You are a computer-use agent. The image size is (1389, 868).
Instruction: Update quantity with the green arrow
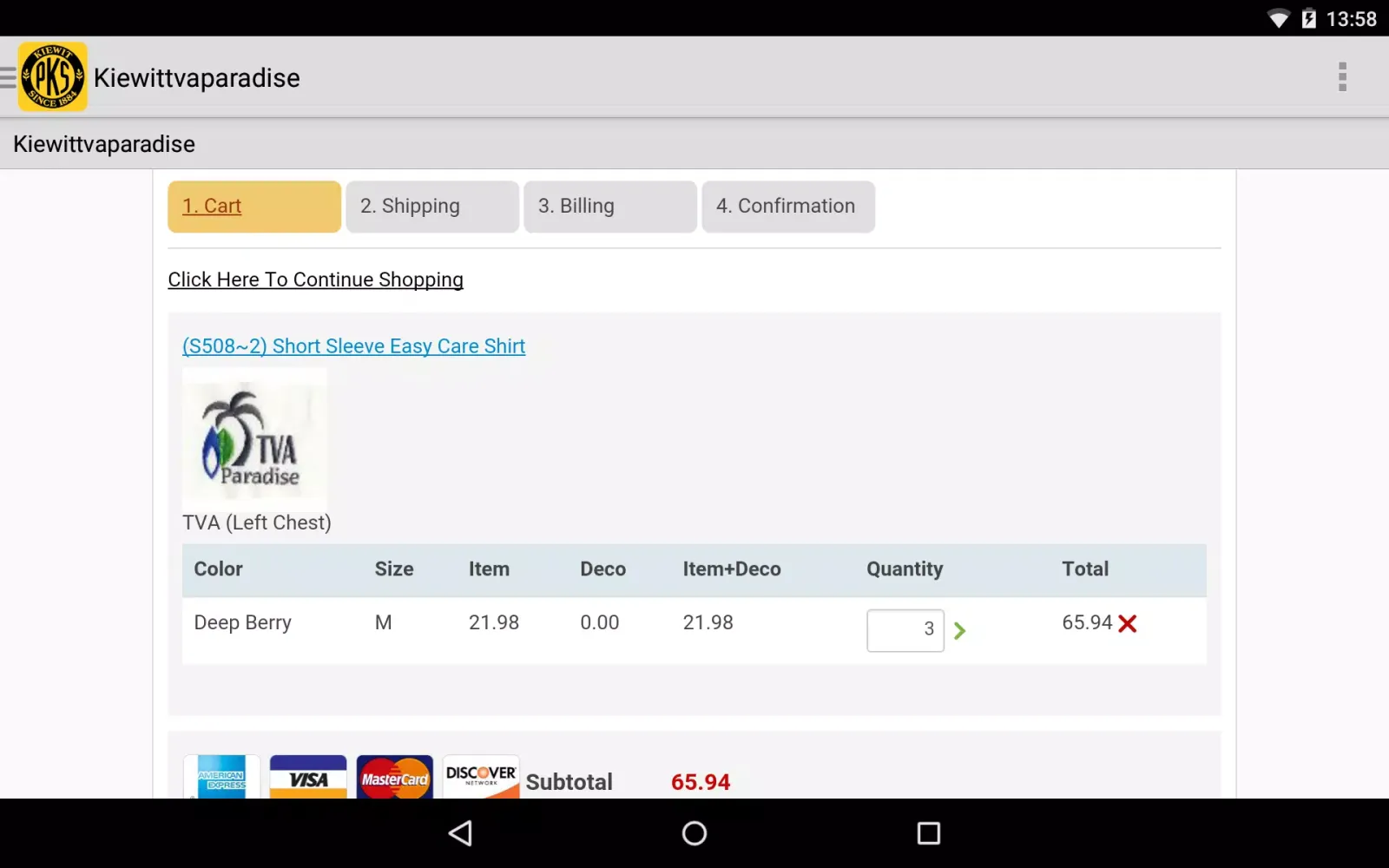coord(960,631)
